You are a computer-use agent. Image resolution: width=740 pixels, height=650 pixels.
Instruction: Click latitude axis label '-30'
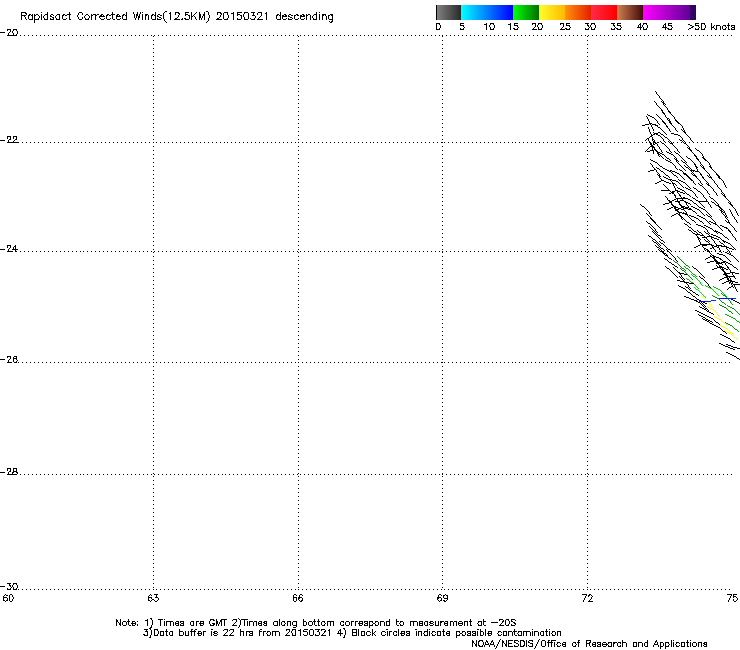9,587
